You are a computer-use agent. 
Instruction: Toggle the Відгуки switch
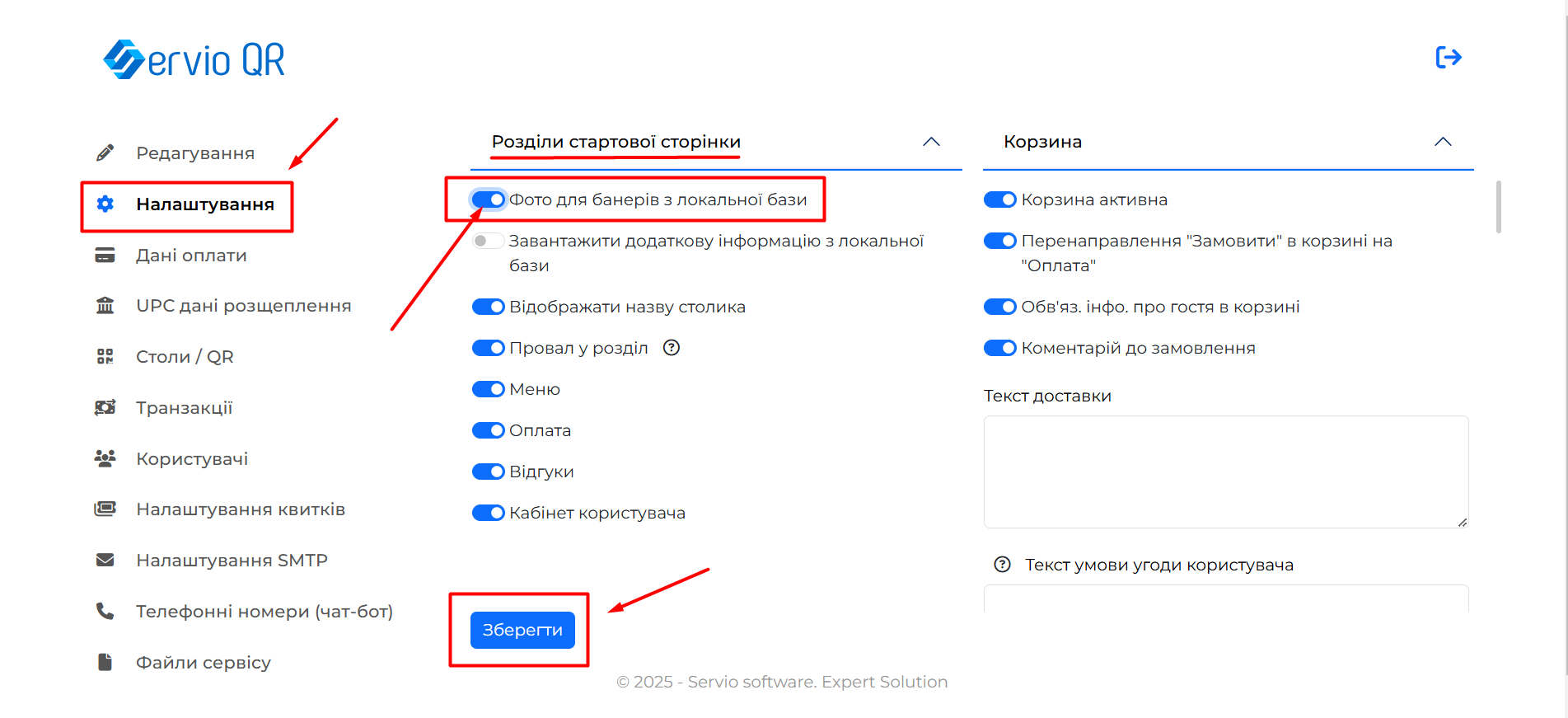pyautogui.click(x=489, y=472)
